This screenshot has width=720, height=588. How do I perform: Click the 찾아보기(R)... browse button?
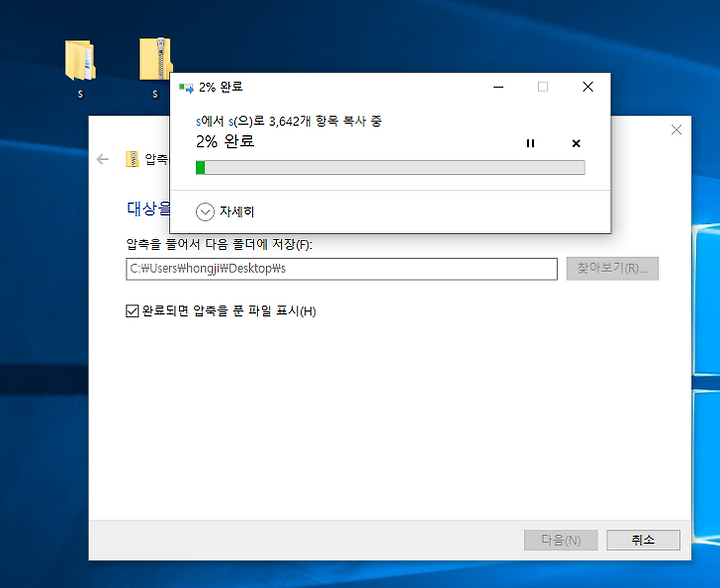[x=612, y=269]
